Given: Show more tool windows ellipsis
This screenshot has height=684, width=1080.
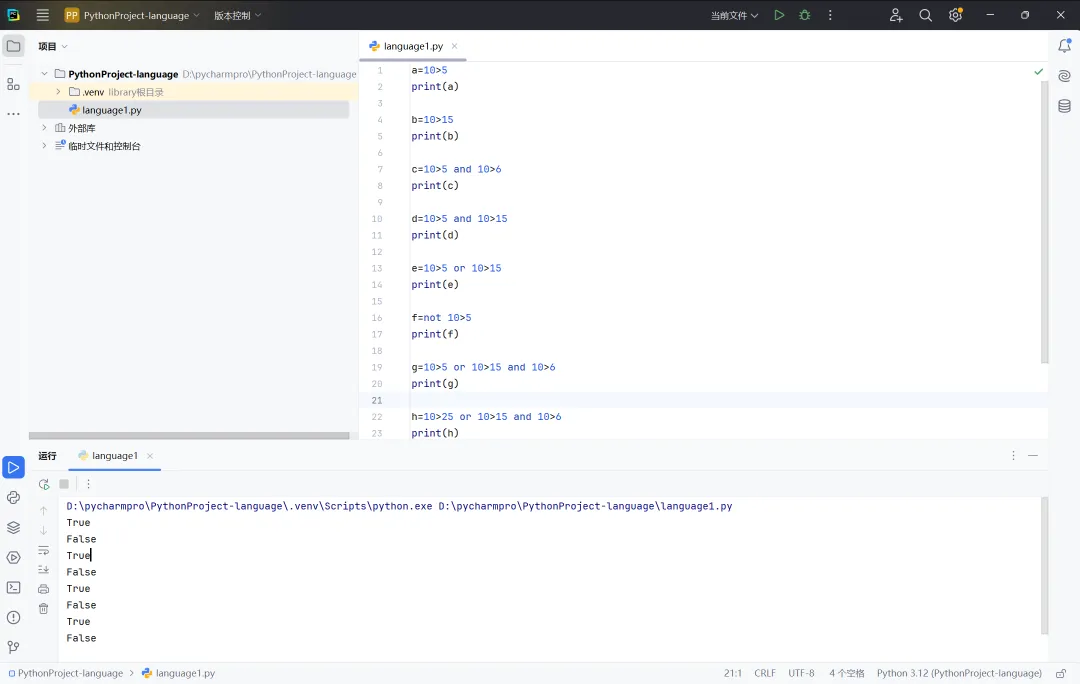Looking at the screenshot, I should point(13,114).
